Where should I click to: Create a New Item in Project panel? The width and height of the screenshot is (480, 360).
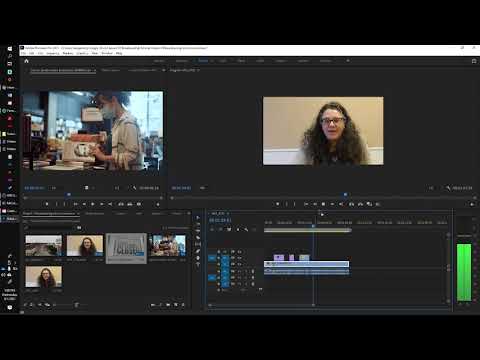176,305
